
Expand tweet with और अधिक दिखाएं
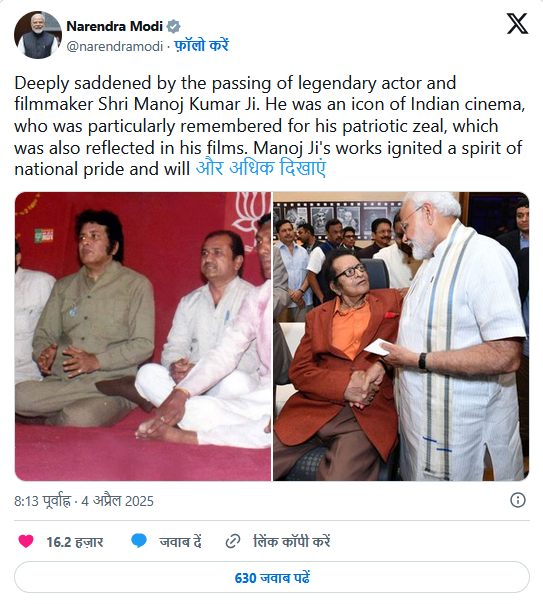pos(261,169)
